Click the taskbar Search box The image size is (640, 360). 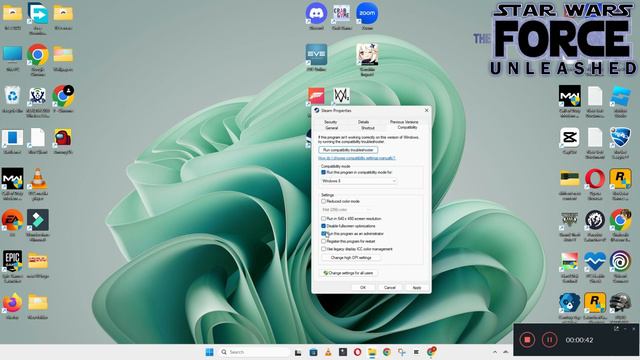tap(254, 352)
